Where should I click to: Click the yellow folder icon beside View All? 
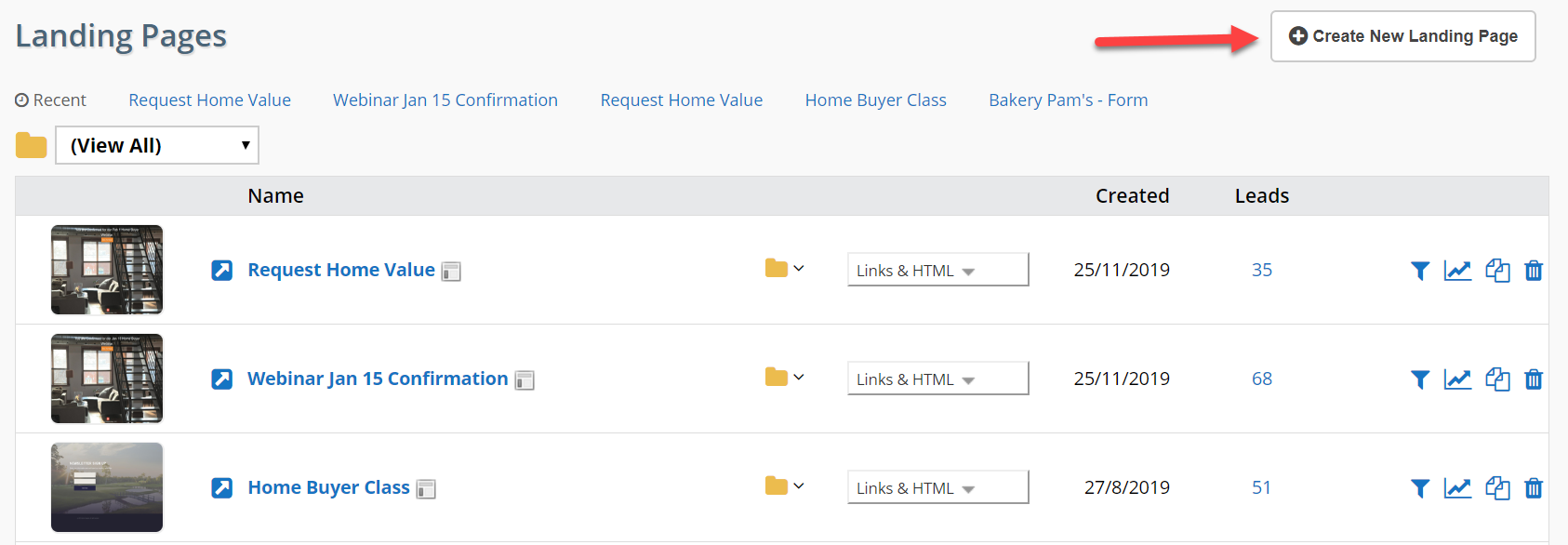[31, 145]
